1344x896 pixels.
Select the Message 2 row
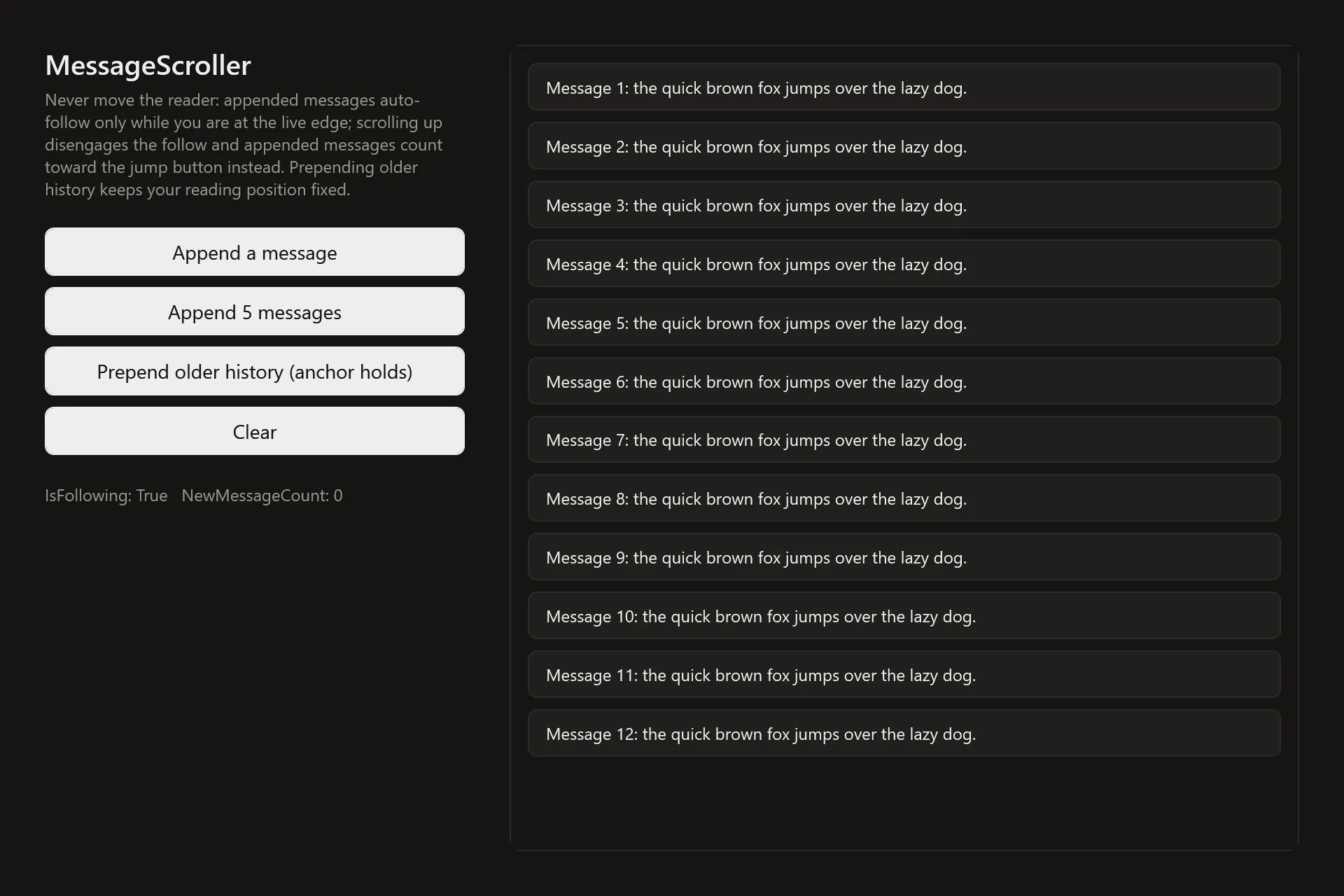pyautogui.click(x=904, y=146)
